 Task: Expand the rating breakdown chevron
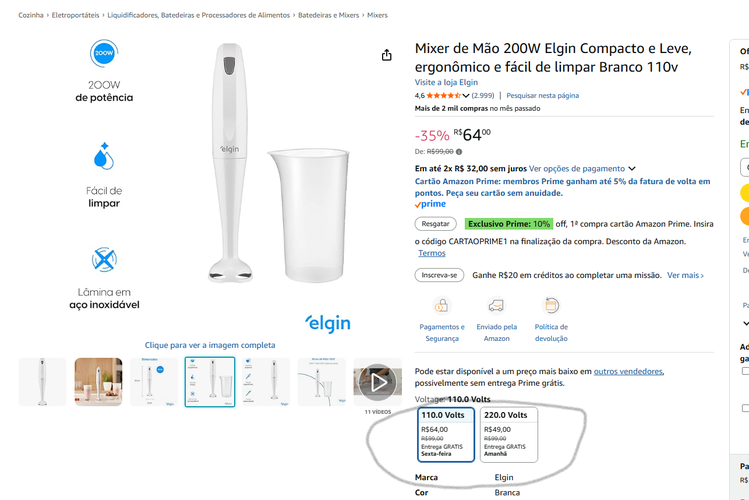pyautogui.click(x=466, y=96)
